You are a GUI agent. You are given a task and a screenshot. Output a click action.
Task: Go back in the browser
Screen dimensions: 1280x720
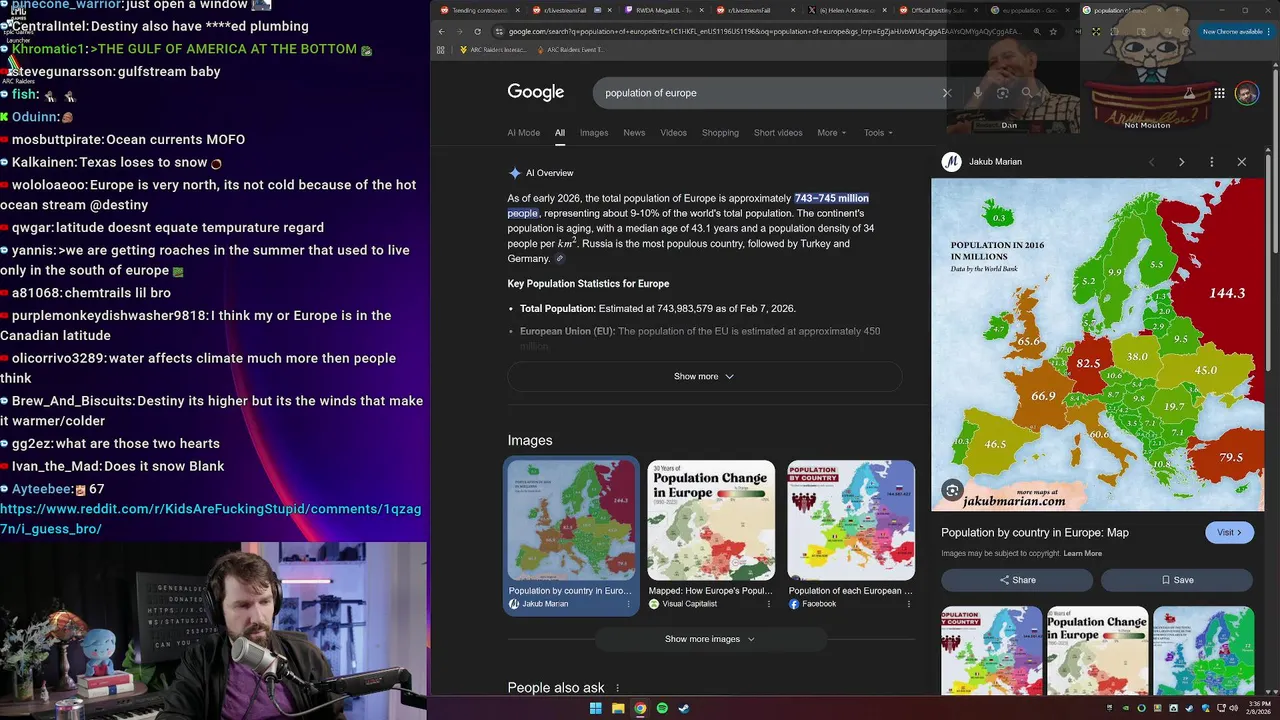pos(442,31)
